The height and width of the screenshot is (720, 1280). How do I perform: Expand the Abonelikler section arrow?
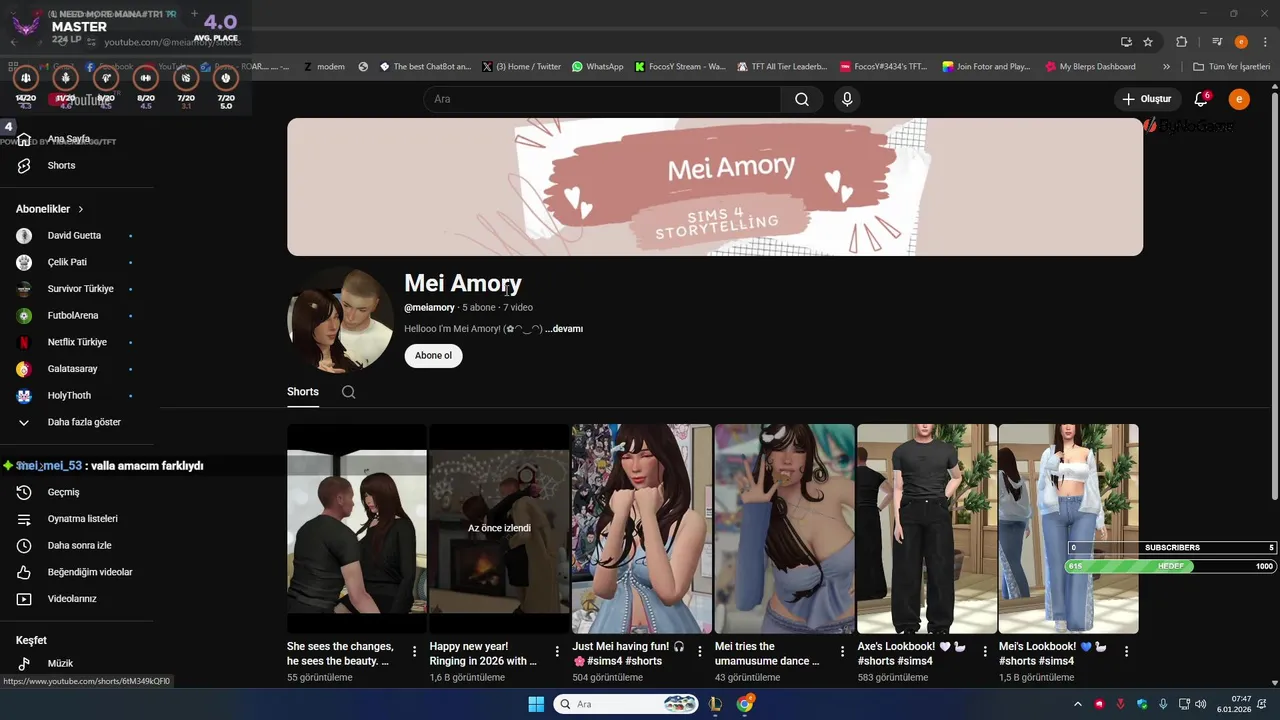coord(81,209)
